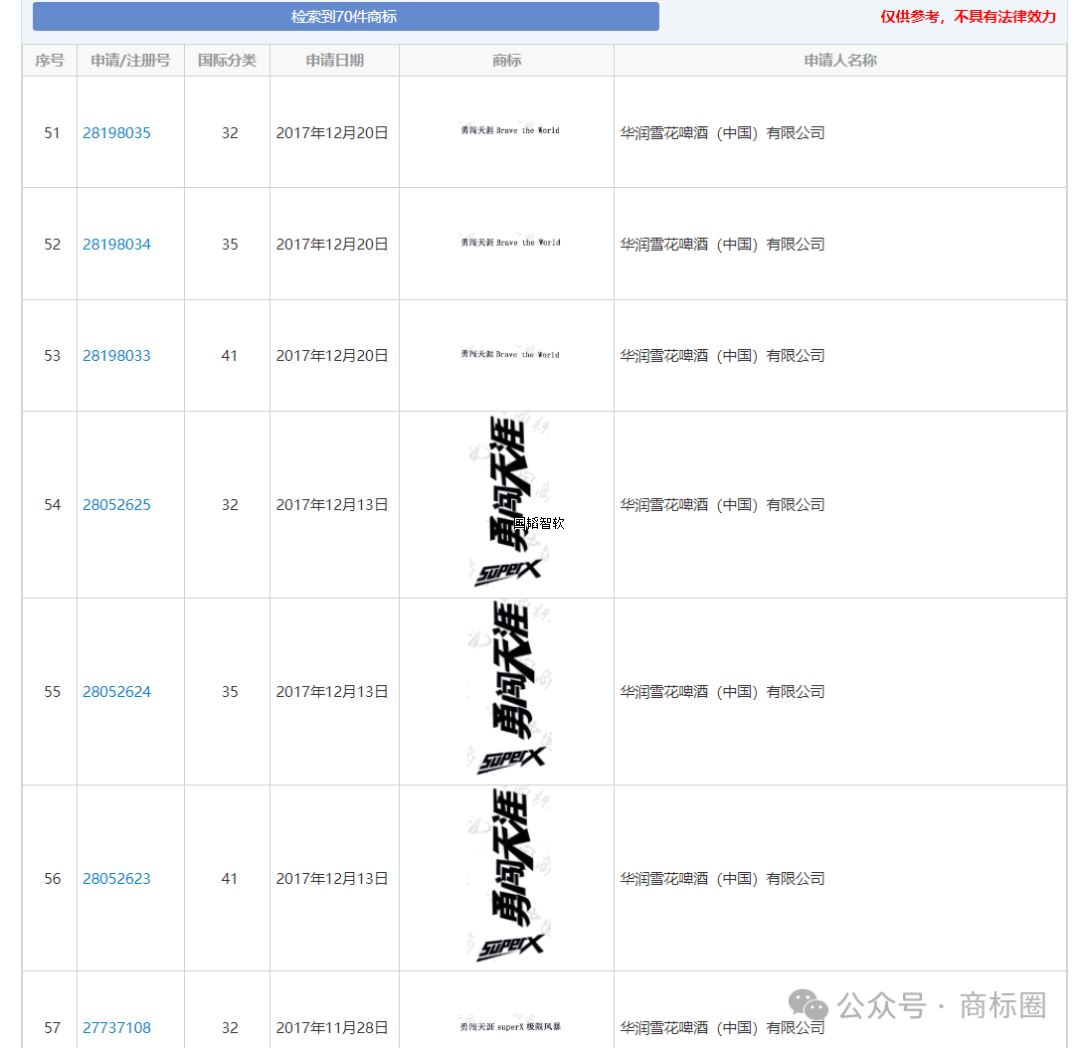
Task: Click the 申请日期 column header
Action: (335, 61)
